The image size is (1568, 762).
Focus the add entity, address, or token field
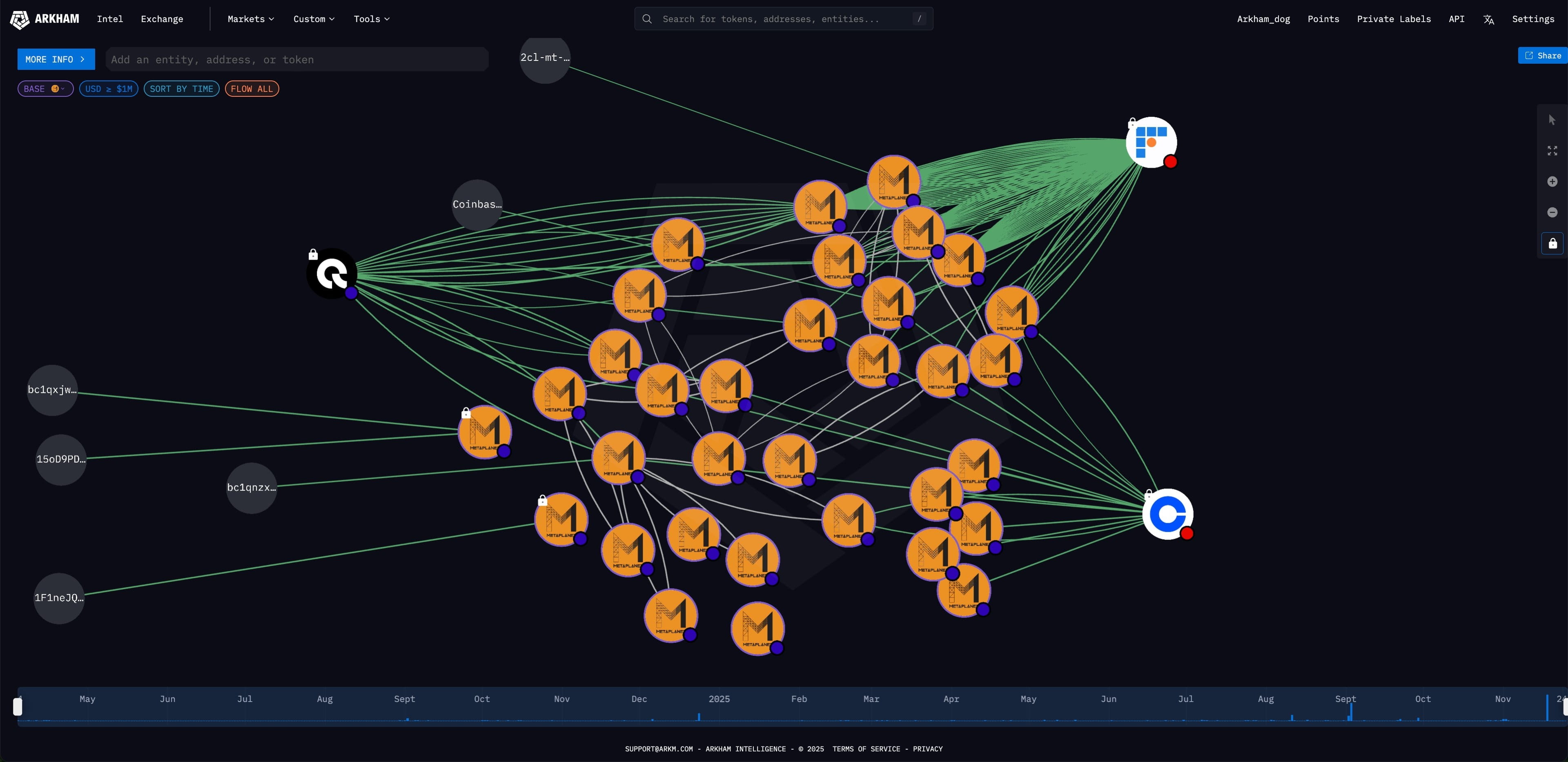(297, 59)
